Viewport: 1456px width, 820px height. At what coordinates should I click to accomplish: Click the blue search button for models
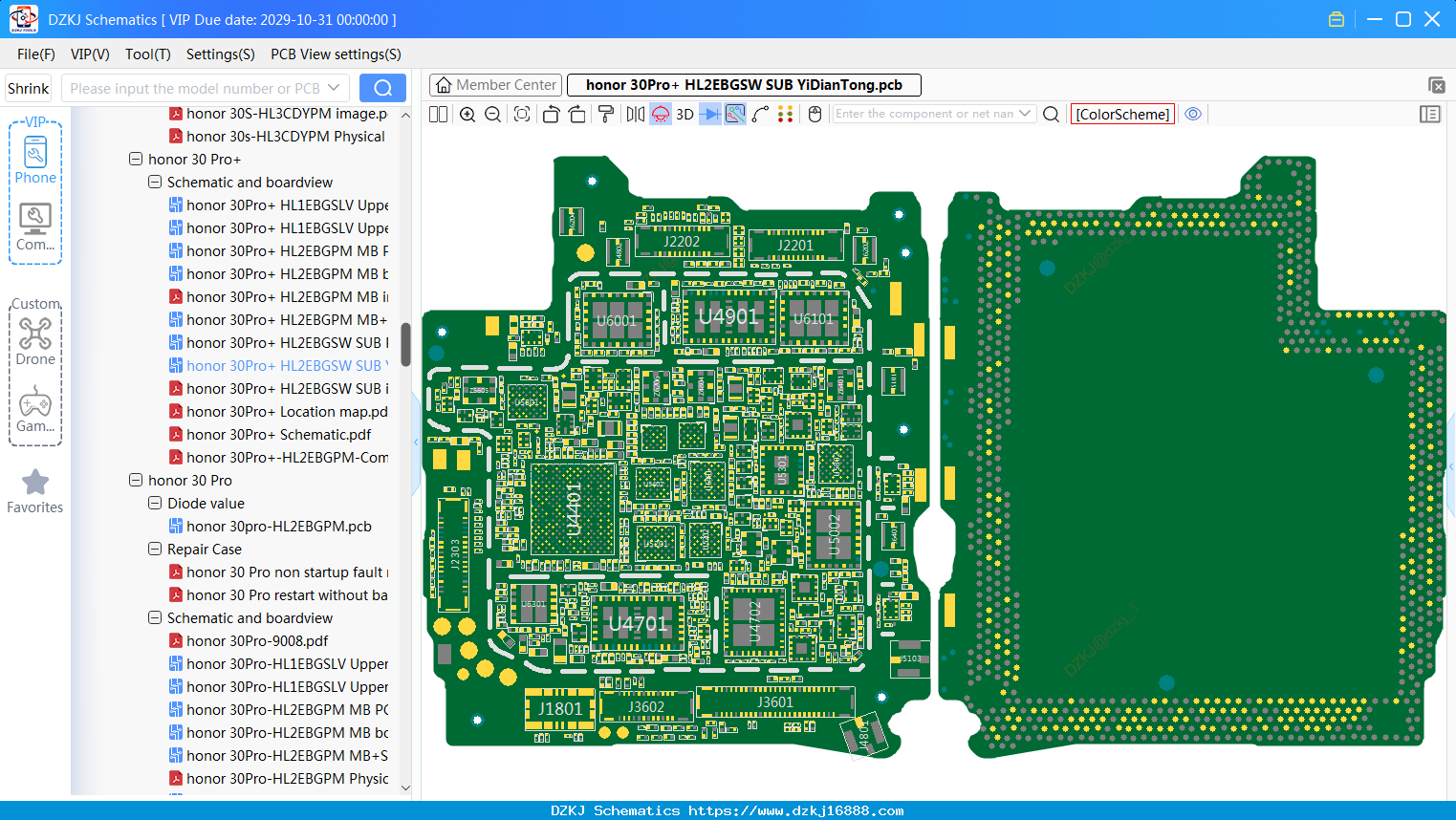pyautogui.click(x=382, y=88)
